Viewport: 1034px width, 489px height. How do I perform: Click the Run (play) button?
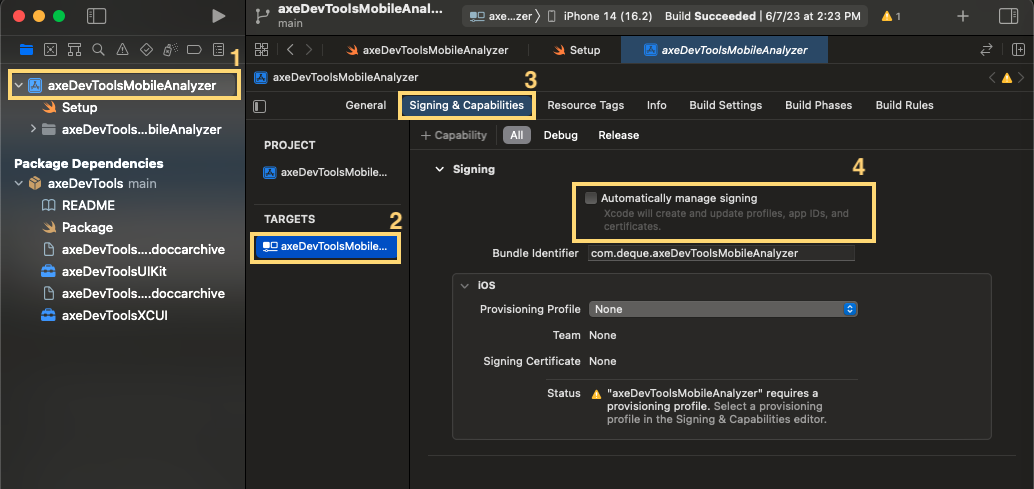tap(218, 16)
